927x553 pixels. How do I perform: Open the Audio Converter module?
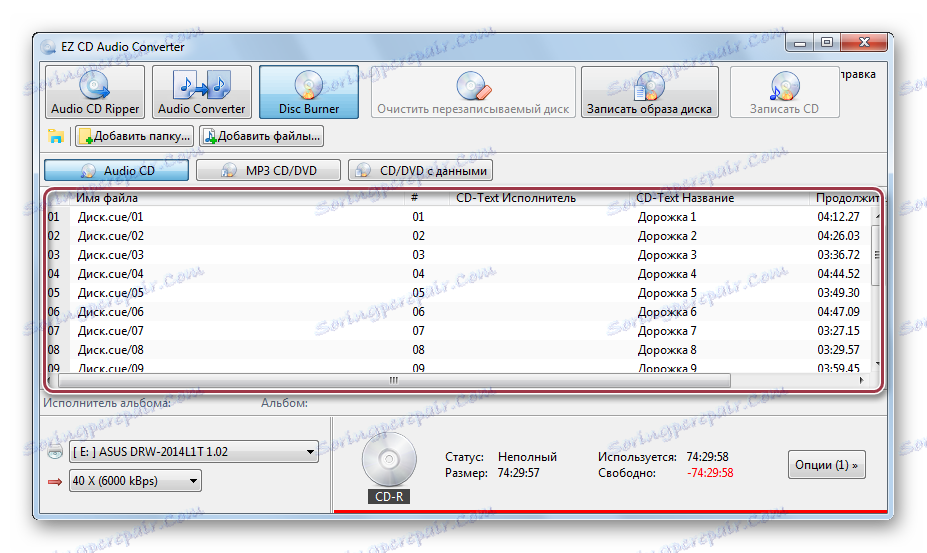202,92
